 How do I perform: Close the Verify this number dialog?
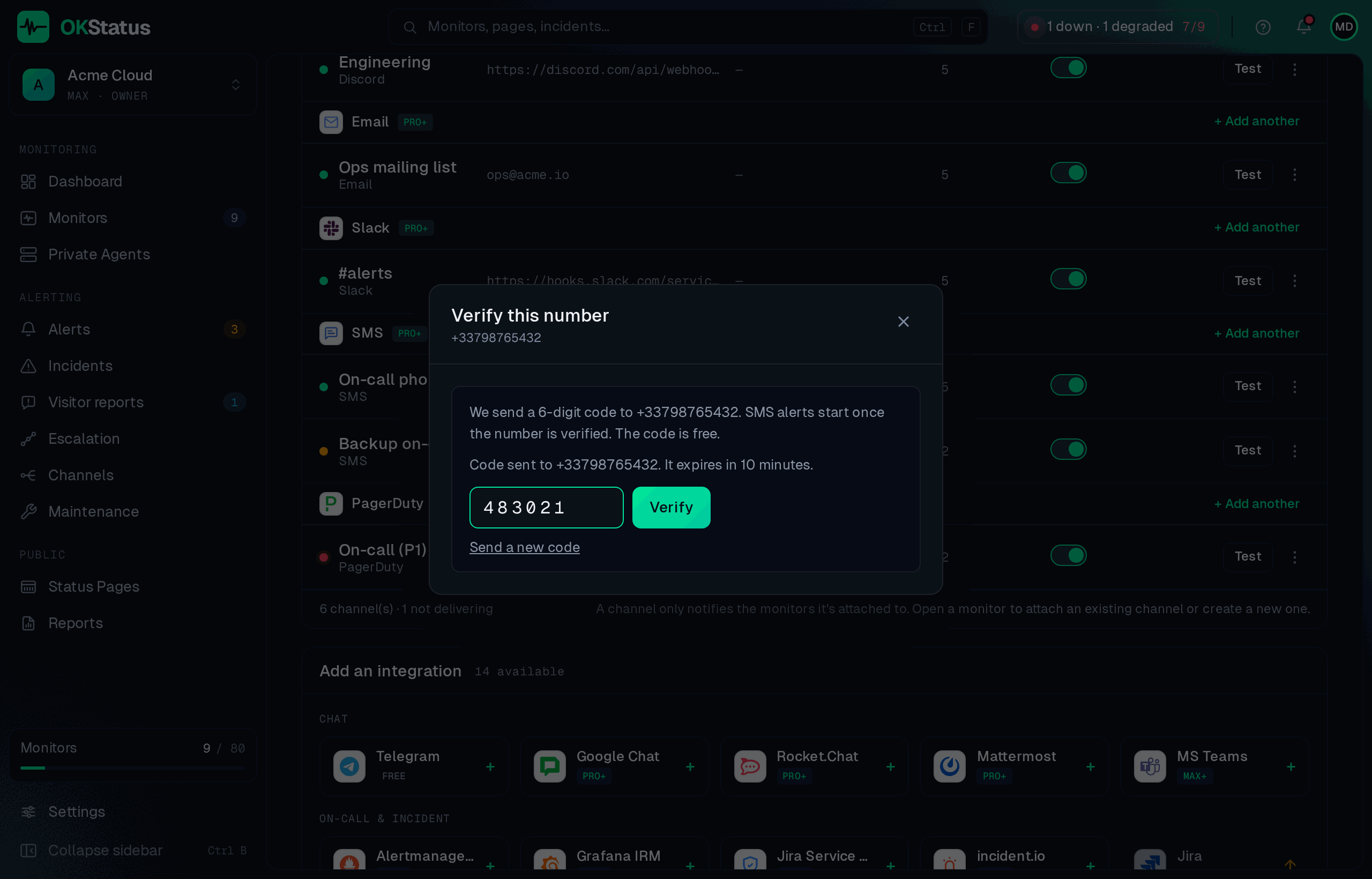(x=904, y=322)
